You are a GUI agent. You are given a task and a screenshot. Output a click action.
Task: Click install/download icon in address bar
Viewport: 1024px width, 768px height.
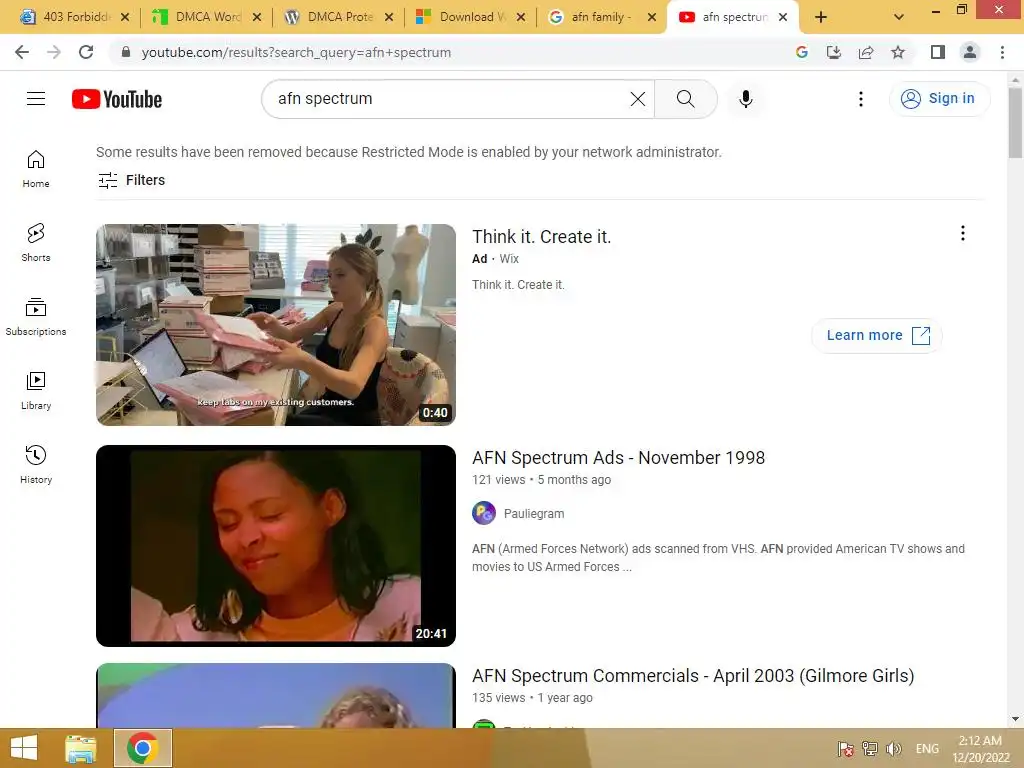pyautogui.click(x=834, y=52)
